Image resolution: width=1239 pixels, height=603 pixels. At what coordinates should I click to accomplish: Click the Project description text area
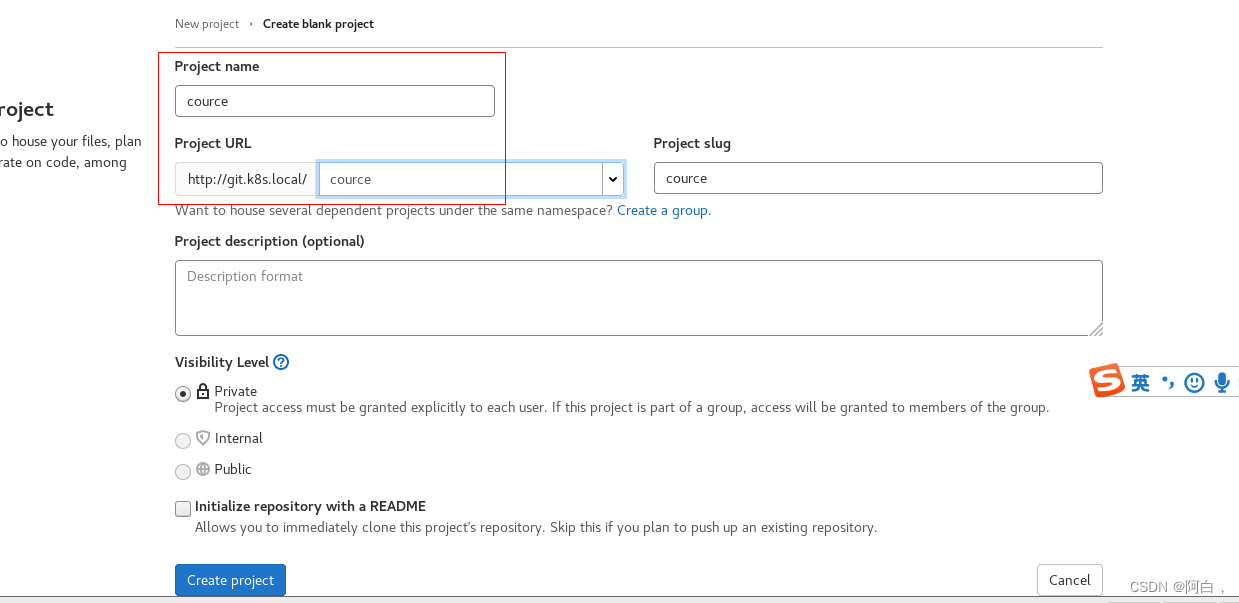[639, 298]
